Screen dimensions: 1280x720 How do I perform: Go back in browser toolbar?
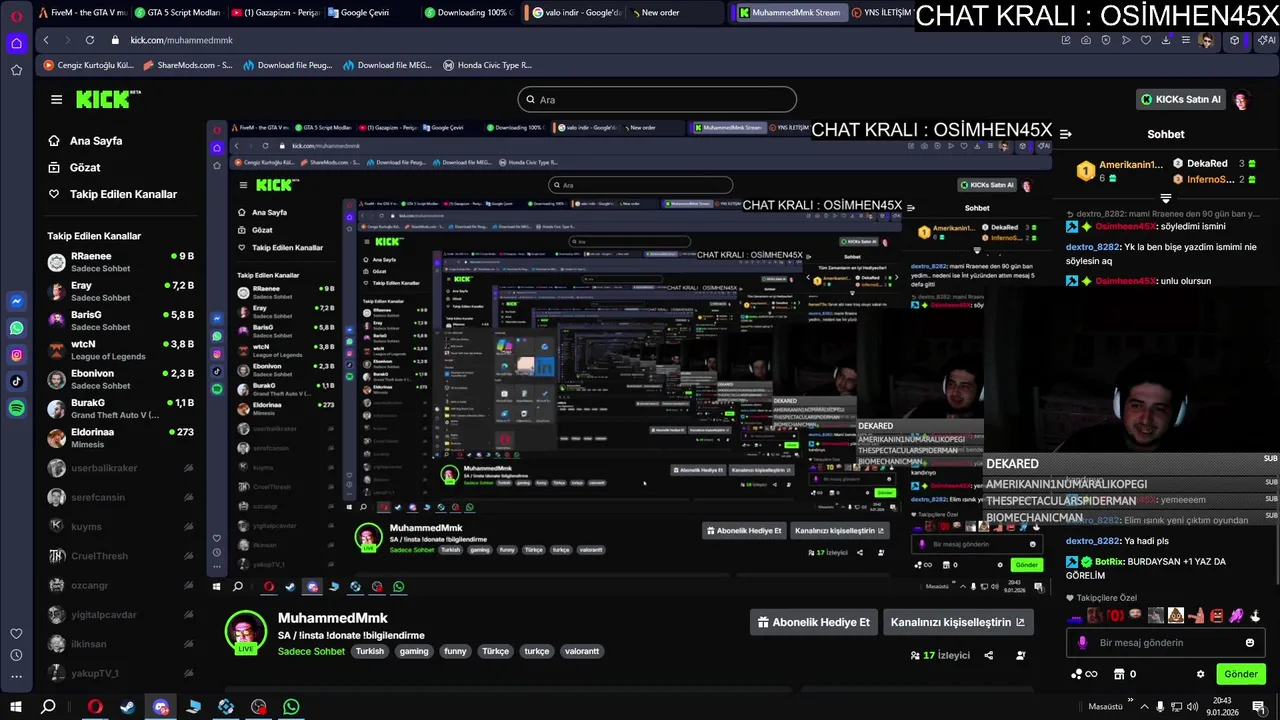point(46,40)
